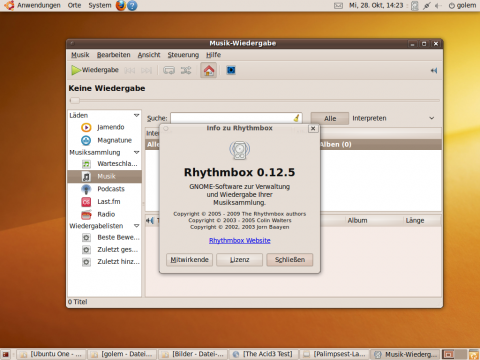
Task: Click the workspace switcher in bottom panel
Action: coord(454,354)
